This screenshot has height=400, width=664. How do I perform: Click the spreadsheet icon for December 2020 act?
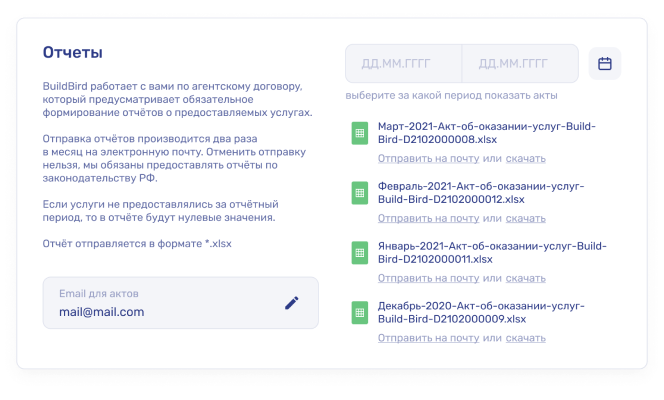point(359,312)
